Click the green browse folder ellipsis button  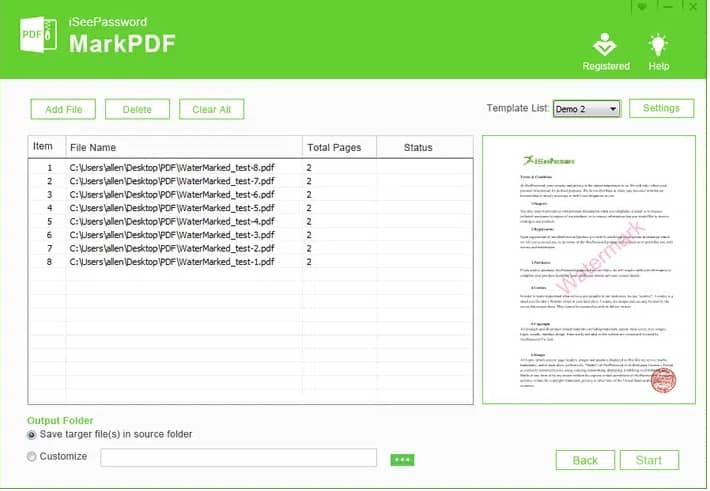tap(402, 460)
